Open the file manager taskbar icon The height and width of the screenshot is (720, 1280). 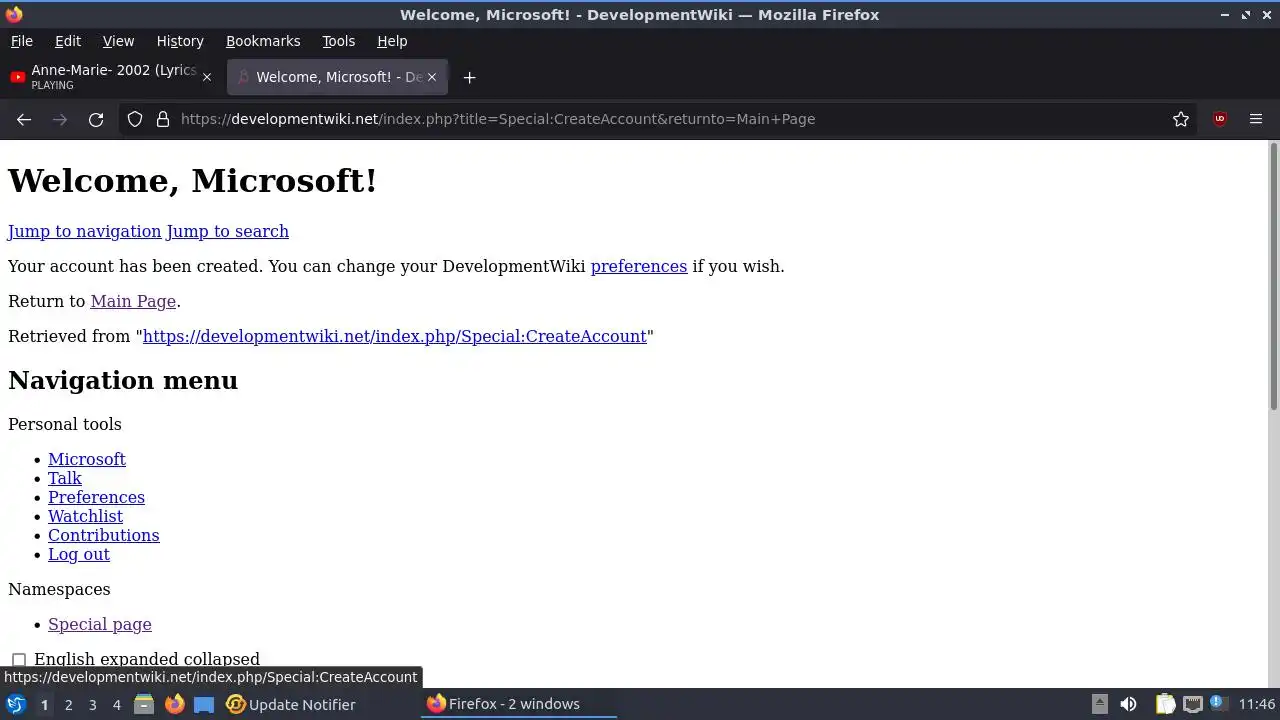(144, 704)
